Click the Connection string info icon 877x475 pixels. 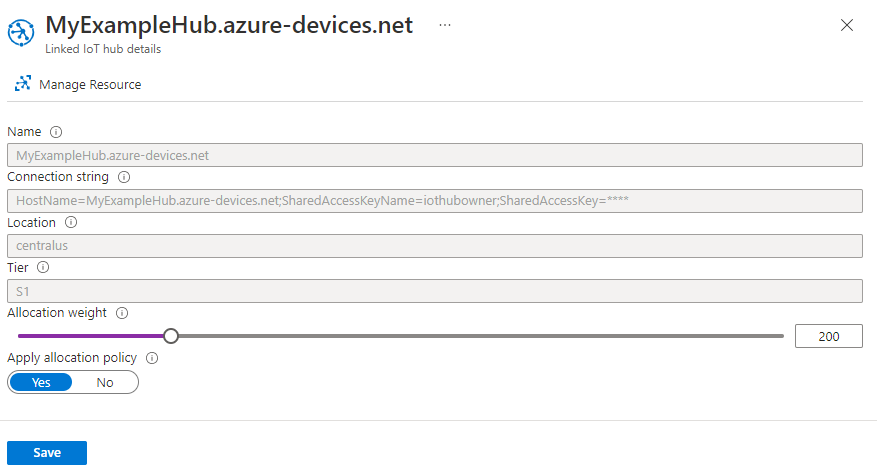(125, 177)
